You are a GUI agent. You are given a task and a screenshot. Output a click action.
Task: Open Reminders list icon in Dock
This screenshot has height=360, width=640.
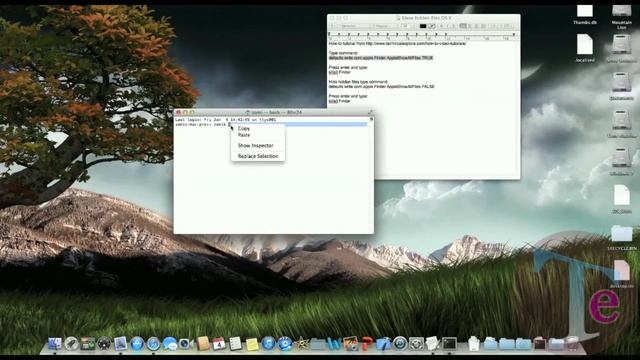coord(236,344)
